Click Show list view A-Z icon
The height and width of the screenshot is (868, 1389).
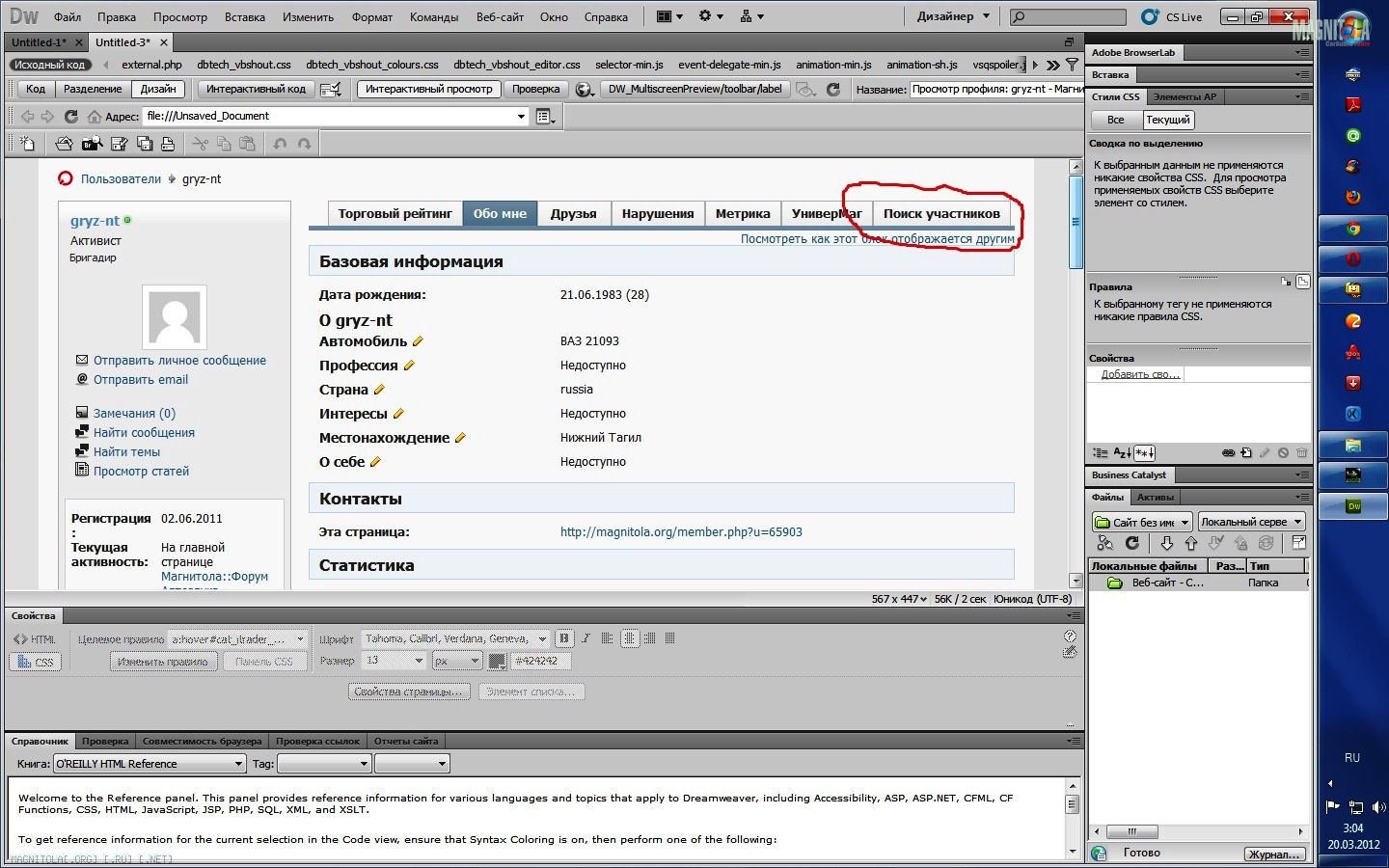[1122, 452]
